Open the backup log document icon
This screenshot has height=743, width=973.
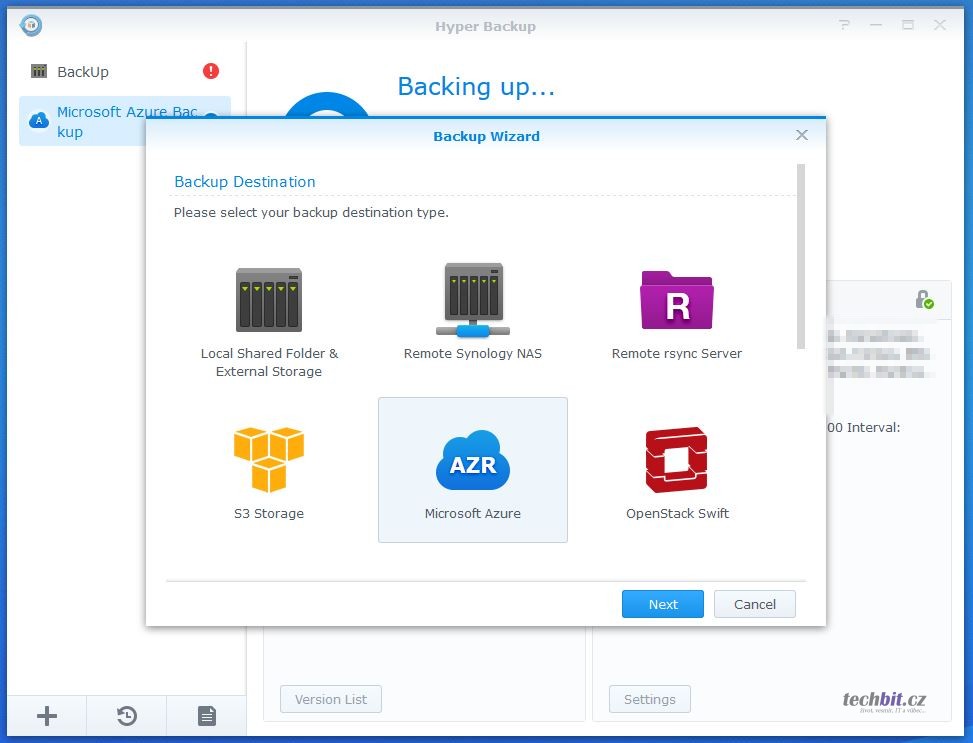pyautogui.click(x=206, y=716)
